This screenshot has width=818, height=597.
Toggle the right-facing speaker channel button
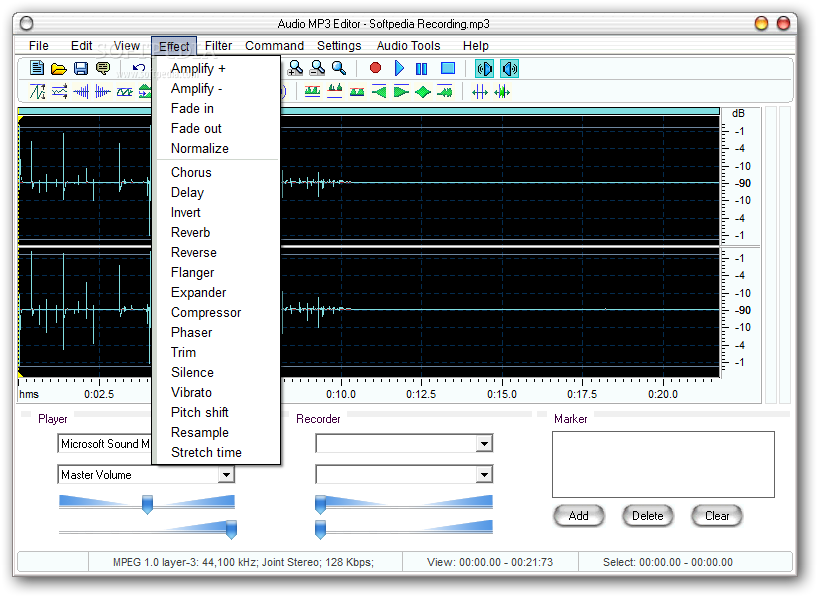509,68
